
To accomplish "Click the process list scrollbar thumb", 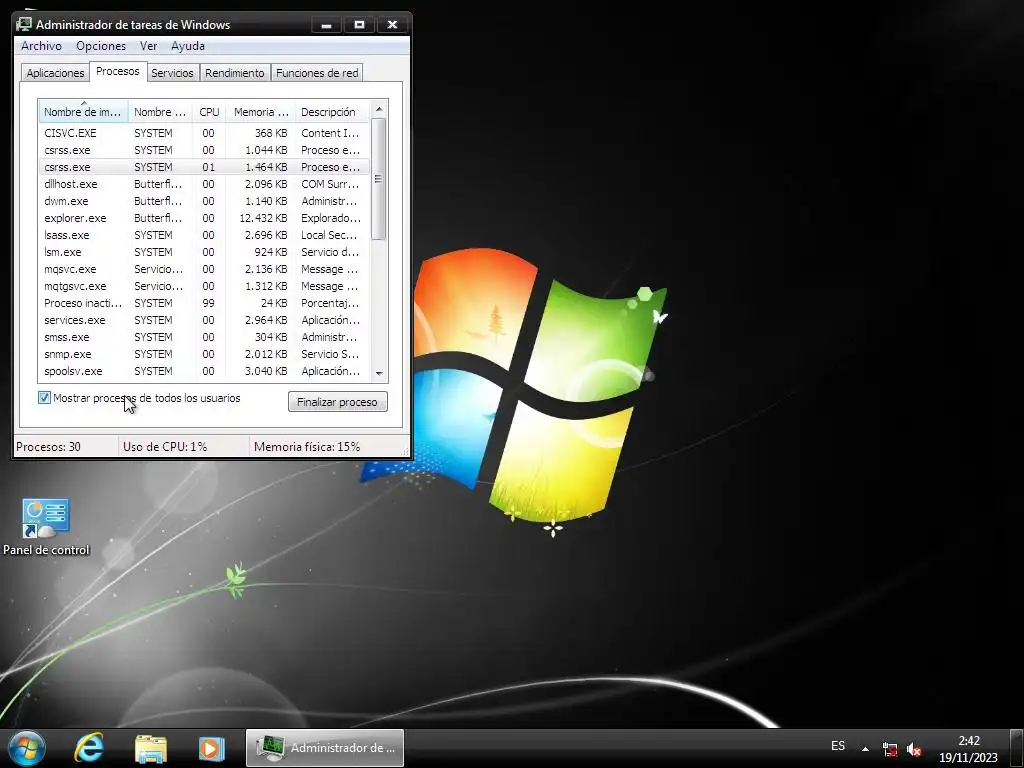I will 379,179.
